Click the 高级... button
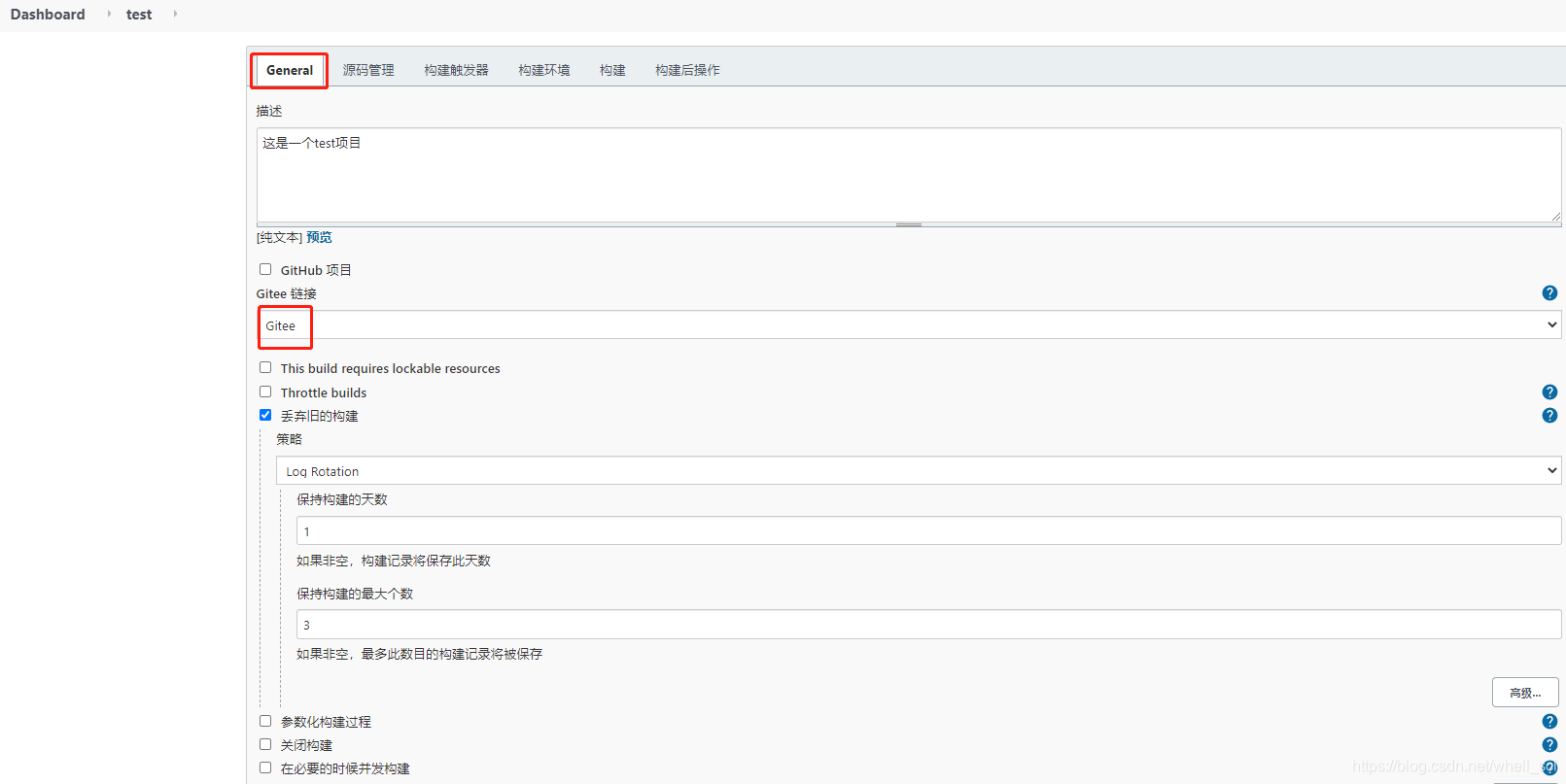This screenshot has width=1566, height=784. click(x=1525, y=693)
